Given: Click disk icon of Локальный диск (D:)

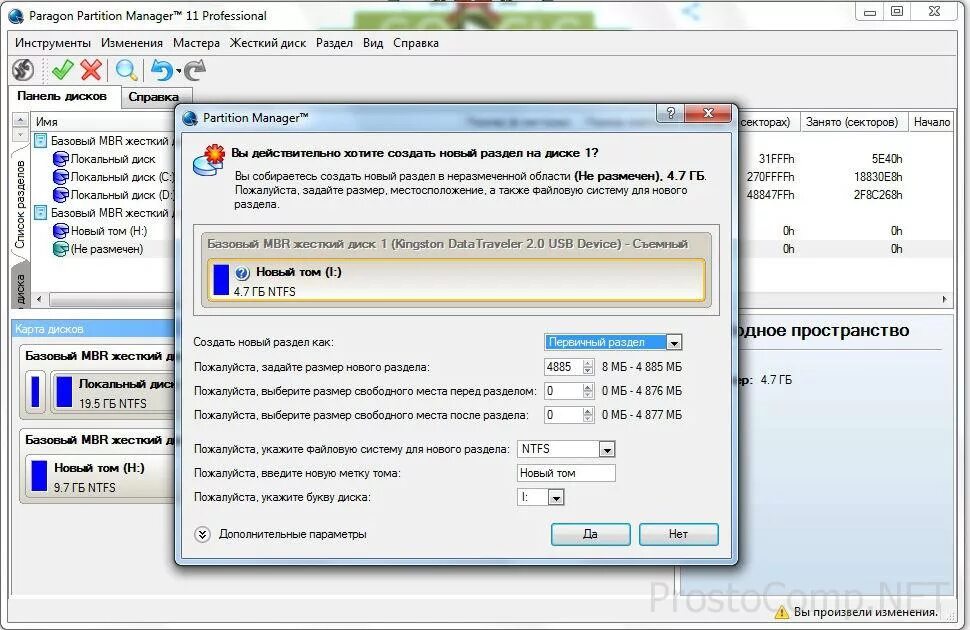Looking at the screenshot, I should tap(61, 195).
